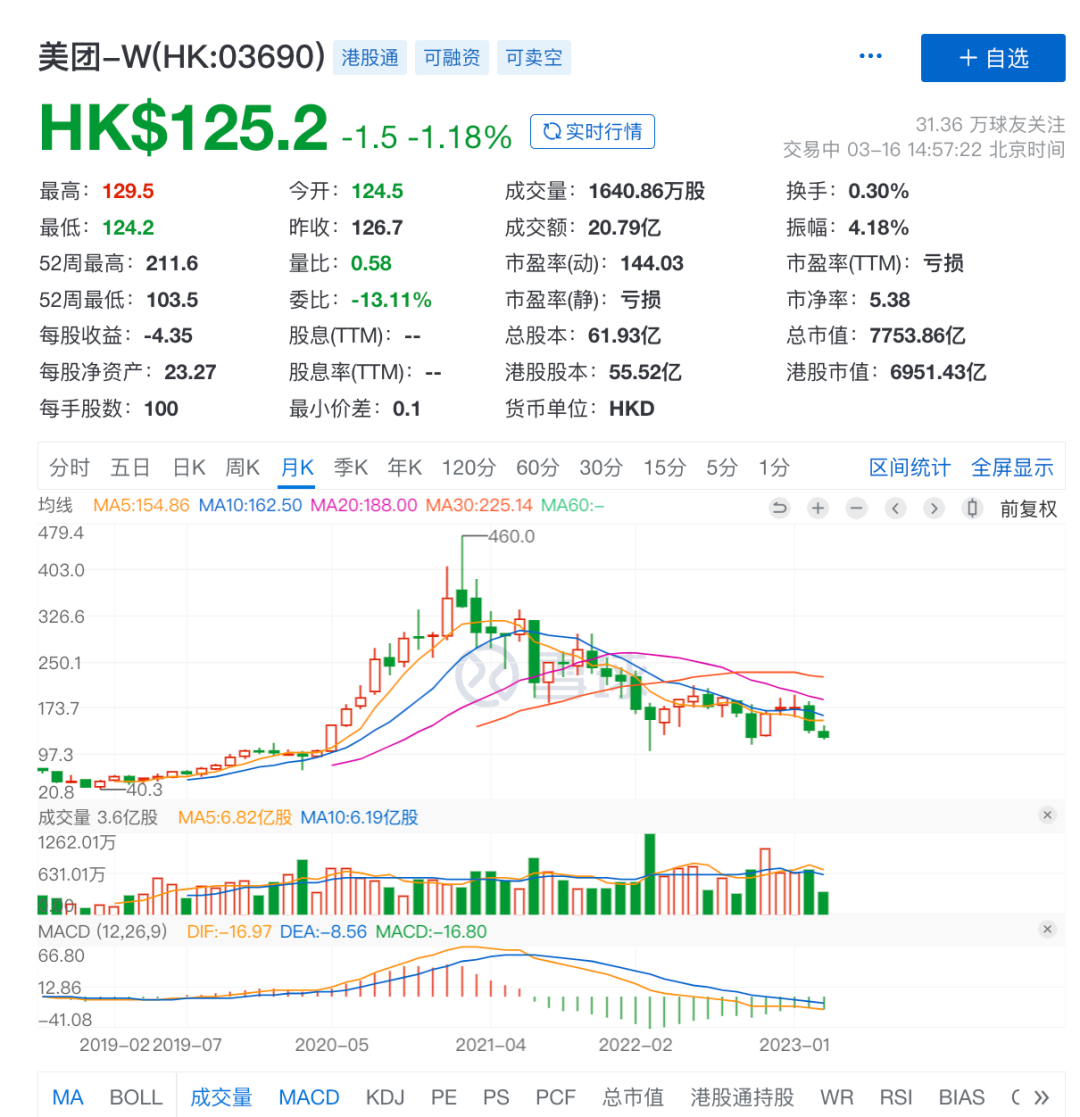Zoom out chart with minus icon

[856, 509]
